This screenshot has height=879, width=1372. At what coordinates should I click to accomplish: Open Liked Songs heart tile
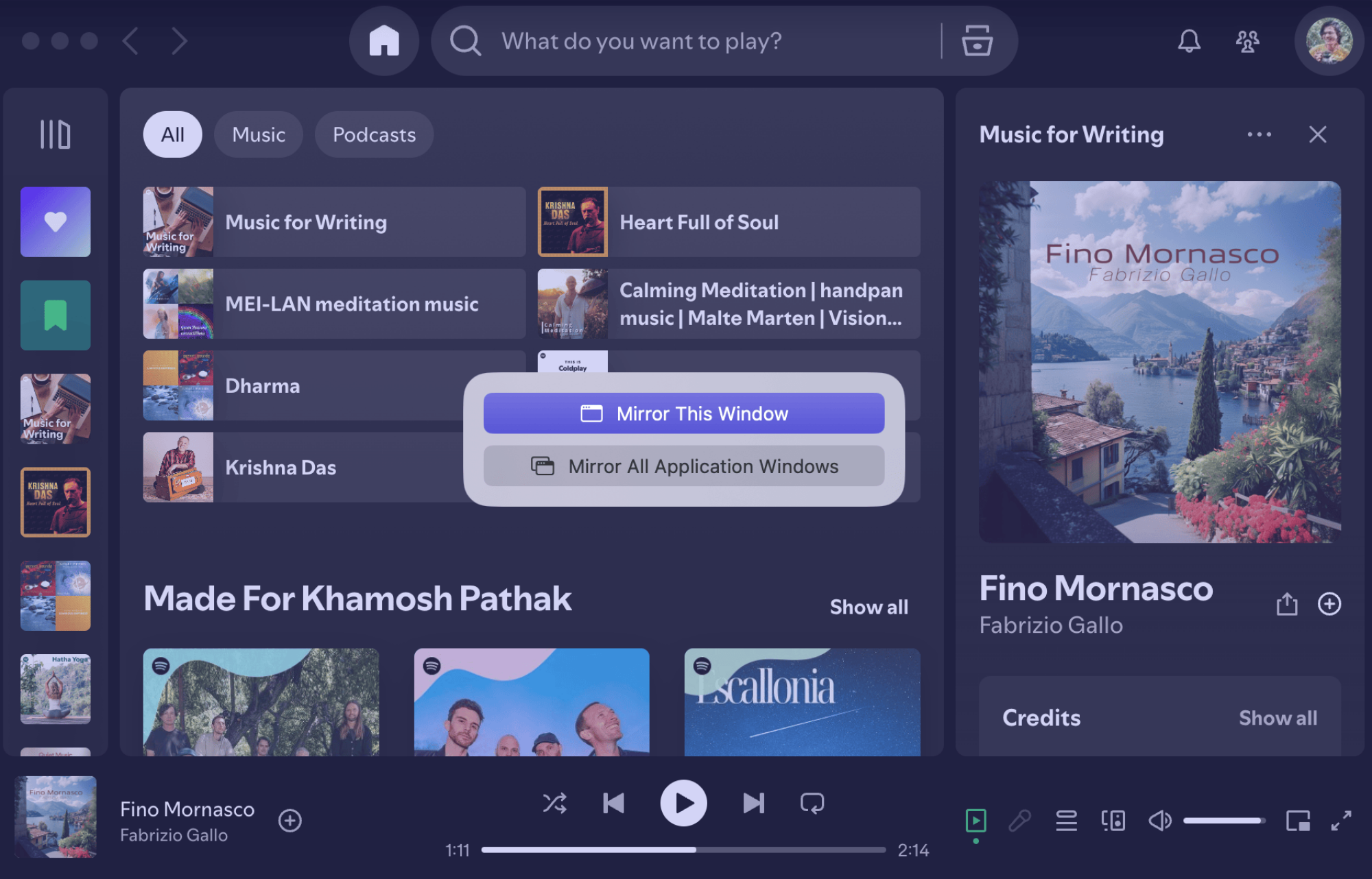tap(56, 222)
